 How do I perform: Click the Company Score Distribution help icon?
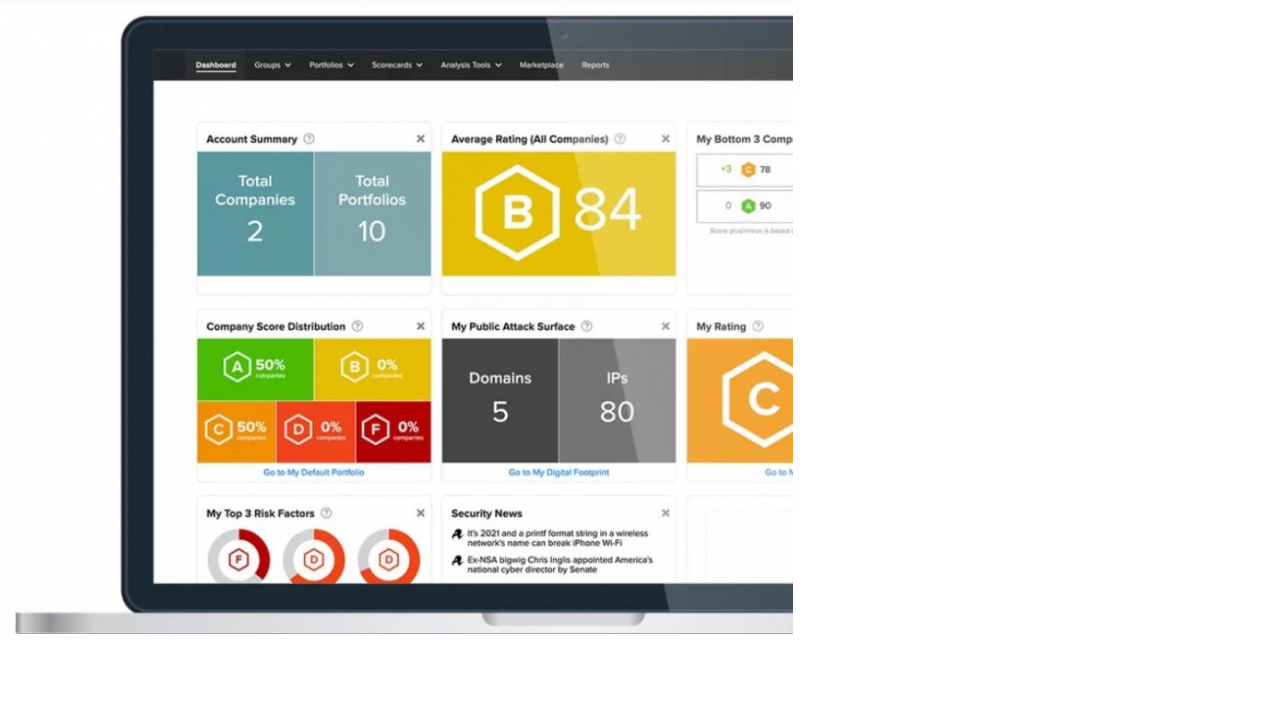357,326
